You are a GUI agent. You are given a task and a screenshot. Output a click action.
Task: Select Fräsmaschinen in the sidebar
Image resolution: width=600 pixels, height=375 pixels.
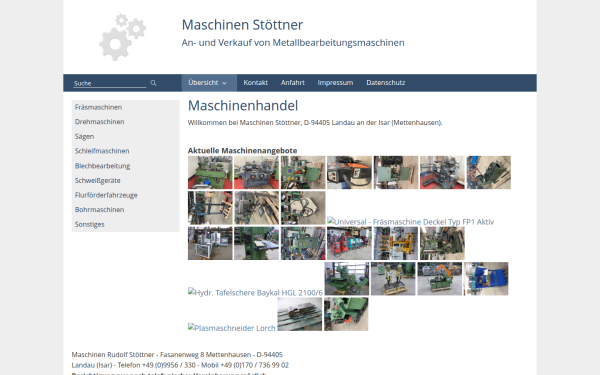point(98,107)
